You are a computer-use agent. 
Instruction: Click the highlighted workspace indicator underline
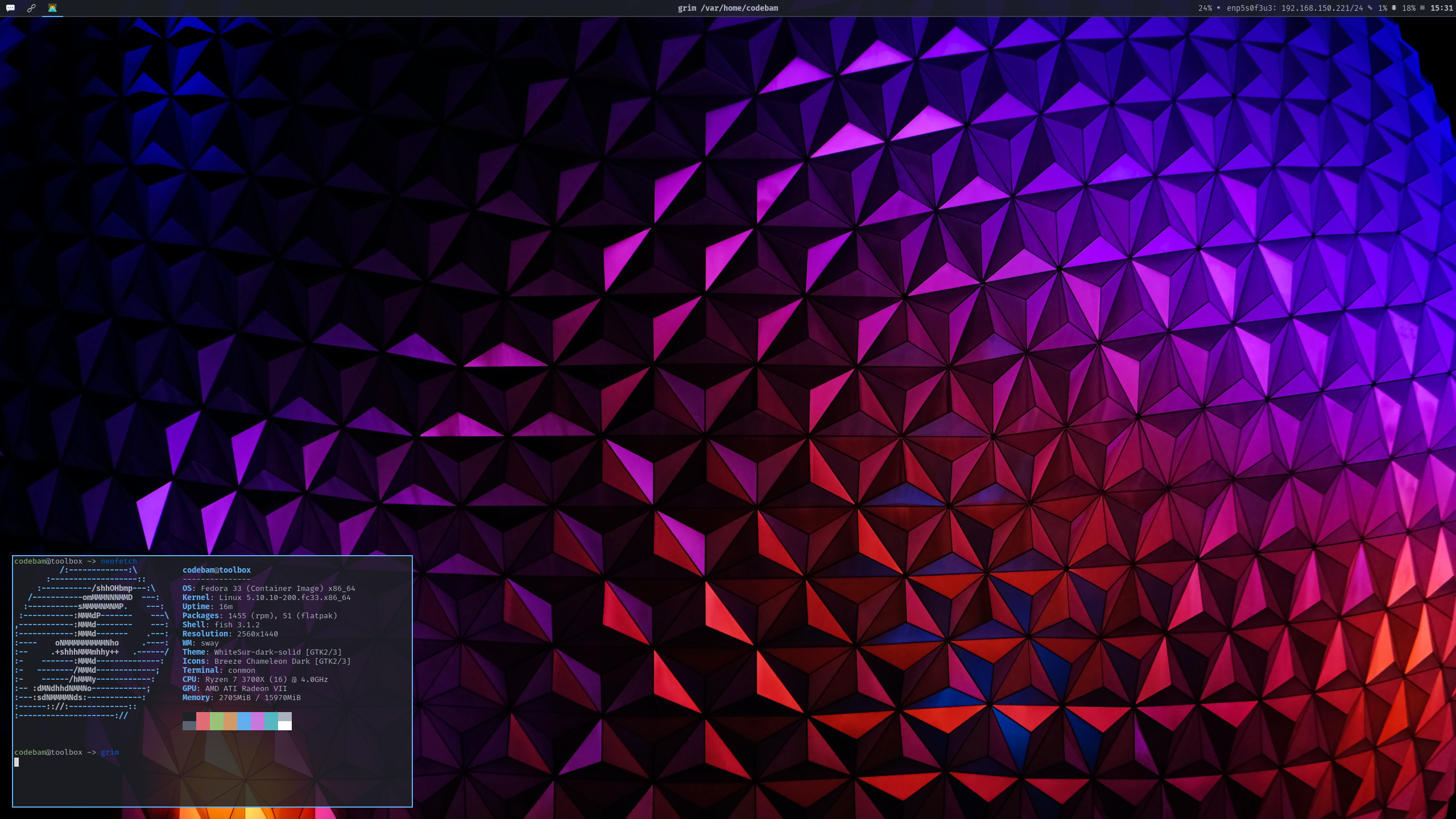click(52, 15)
